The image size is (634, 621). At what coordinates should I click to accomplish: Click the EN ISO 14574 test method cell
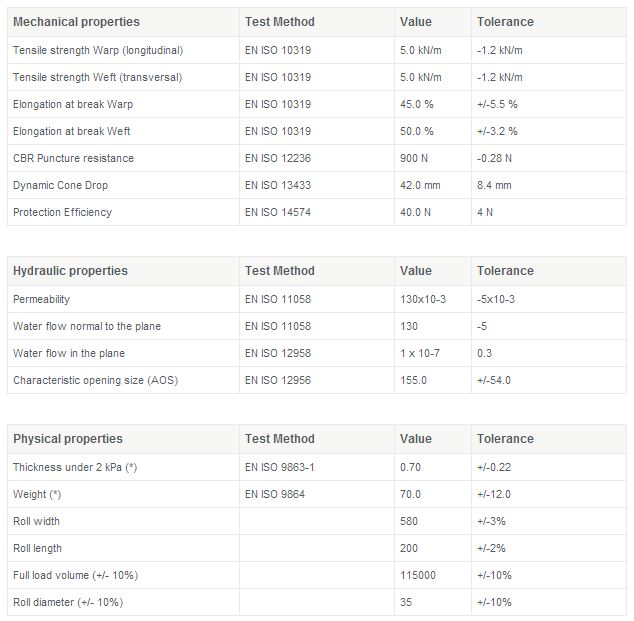[x=278, y=212]
